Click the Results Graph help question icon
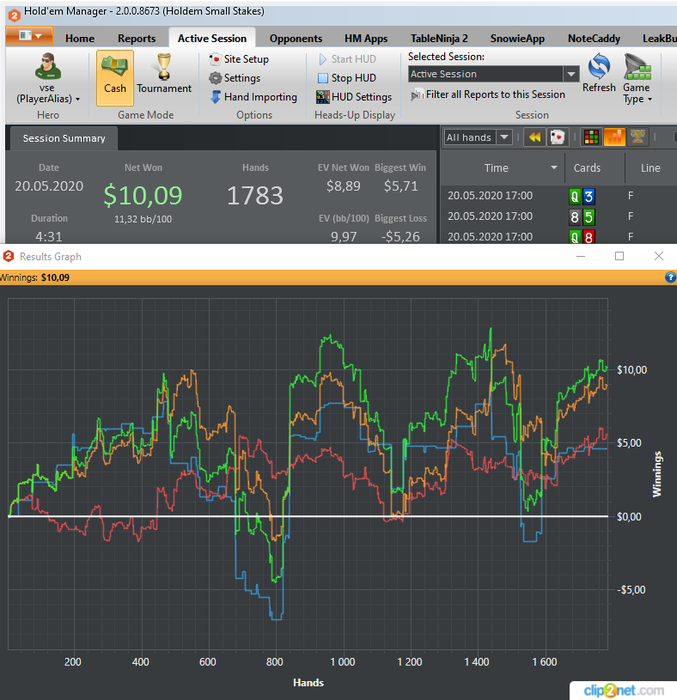 click(x=670, y=278)
